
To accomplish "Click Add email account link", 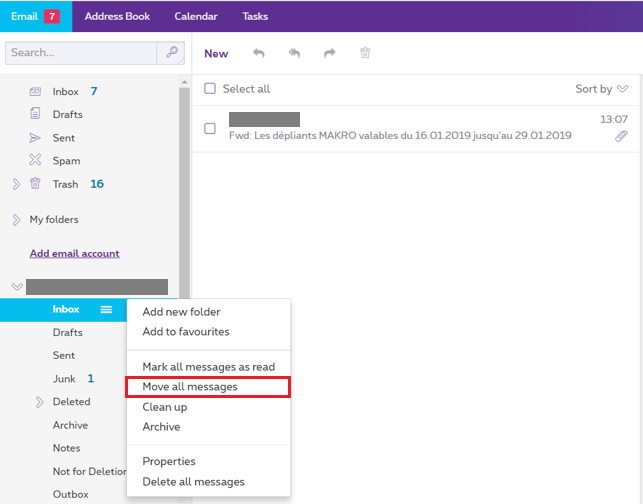I will (x=75, y=254).
